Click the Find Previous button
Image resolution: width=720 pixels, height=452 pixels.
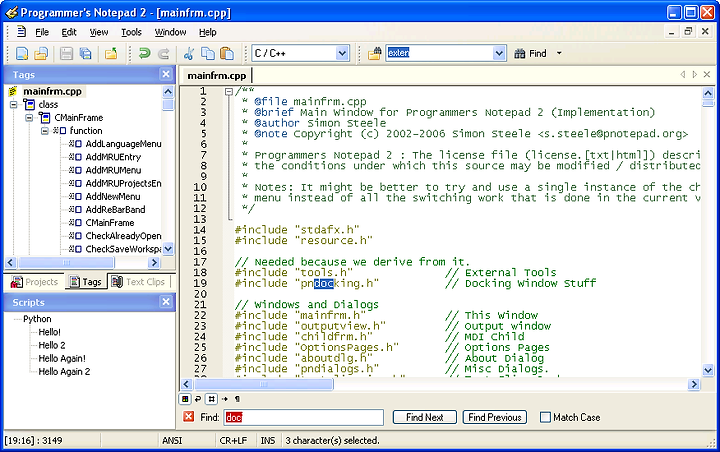click(x=495, y=417)
